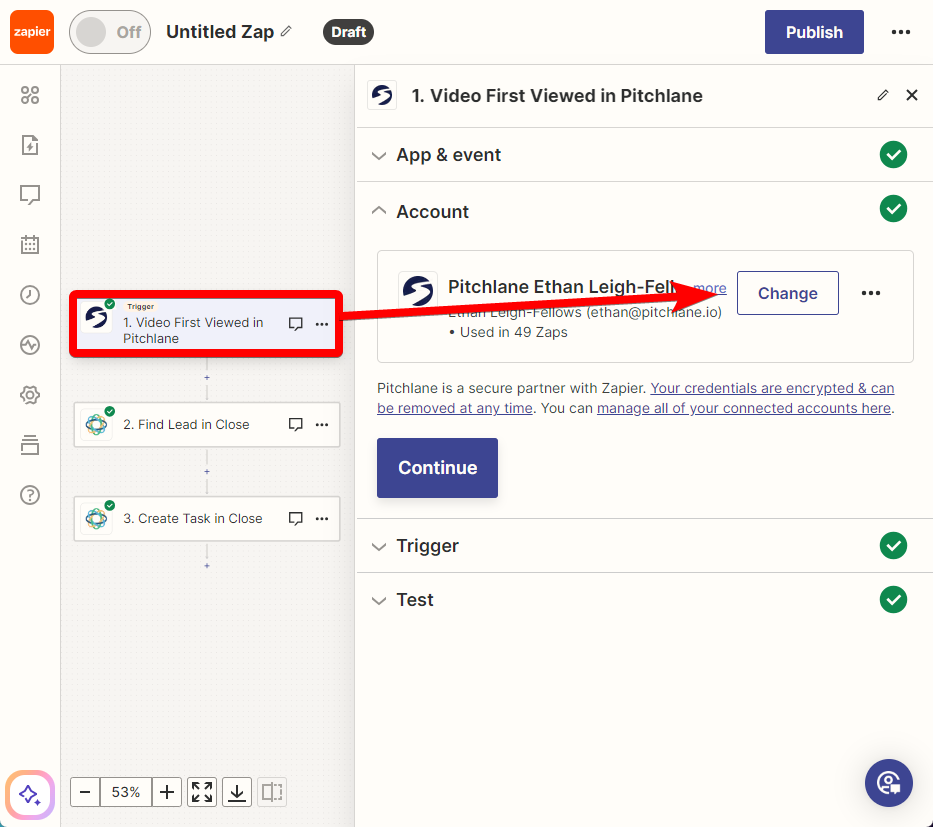Toggle the Zap On/Off switch
The image size is (933, 827).
110,32
